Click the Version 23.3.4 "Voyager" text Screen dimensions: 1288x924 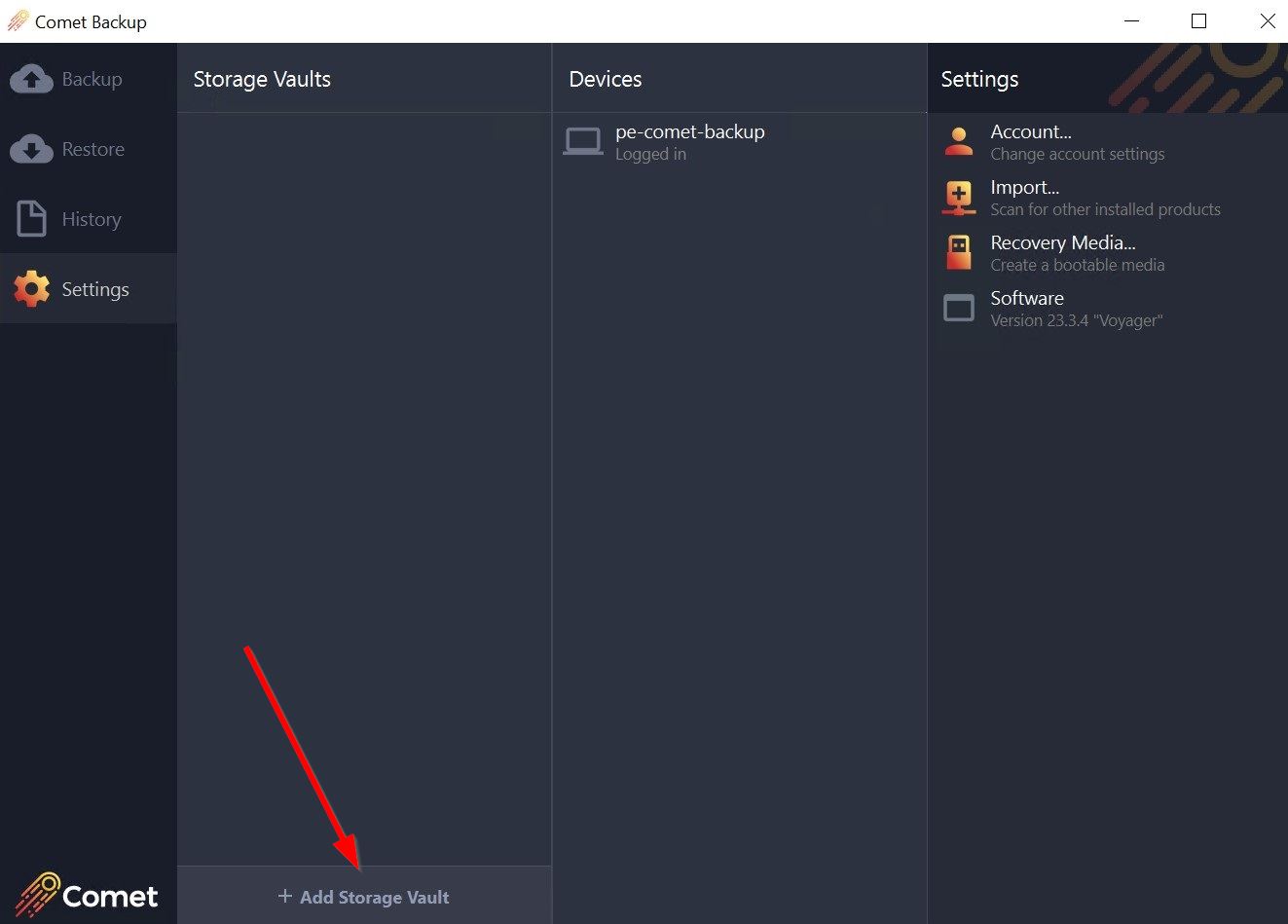[x=1077, y=320]
